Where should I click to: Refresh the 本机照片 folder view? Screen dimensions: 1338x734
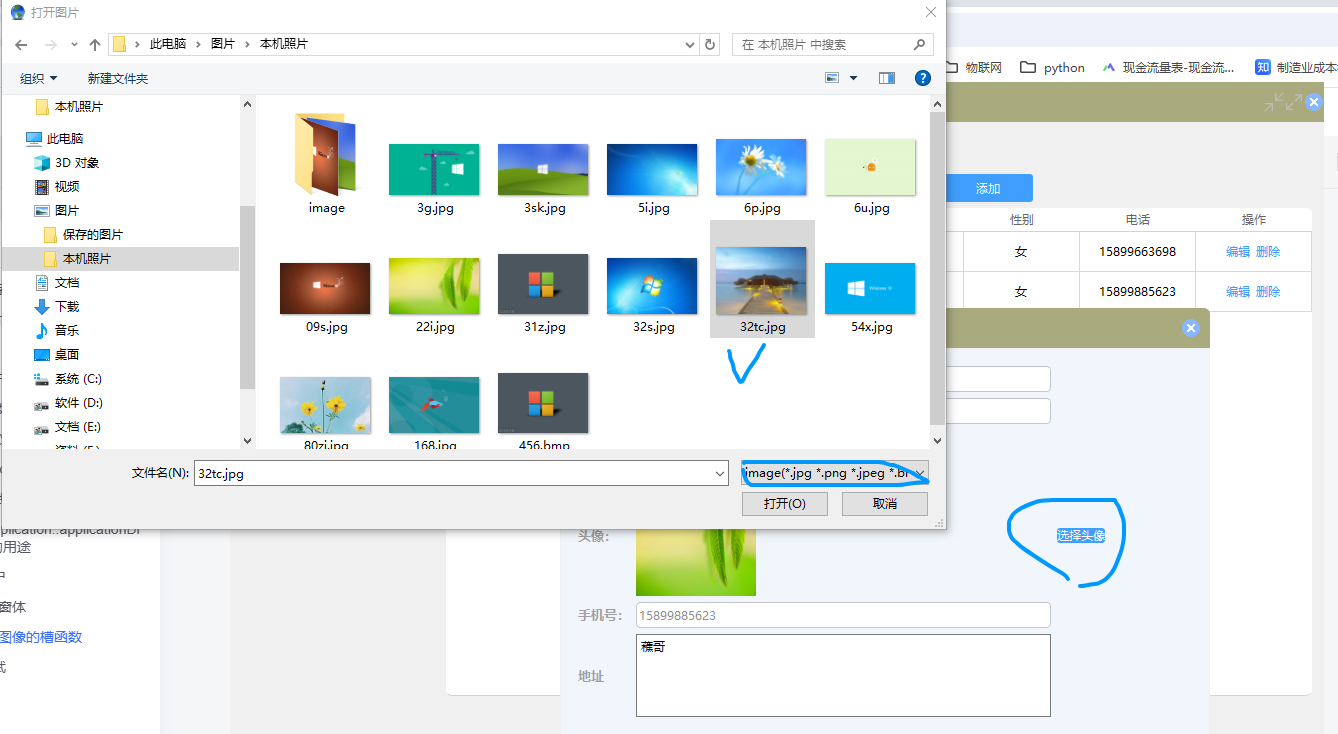(x=710, y=45)
